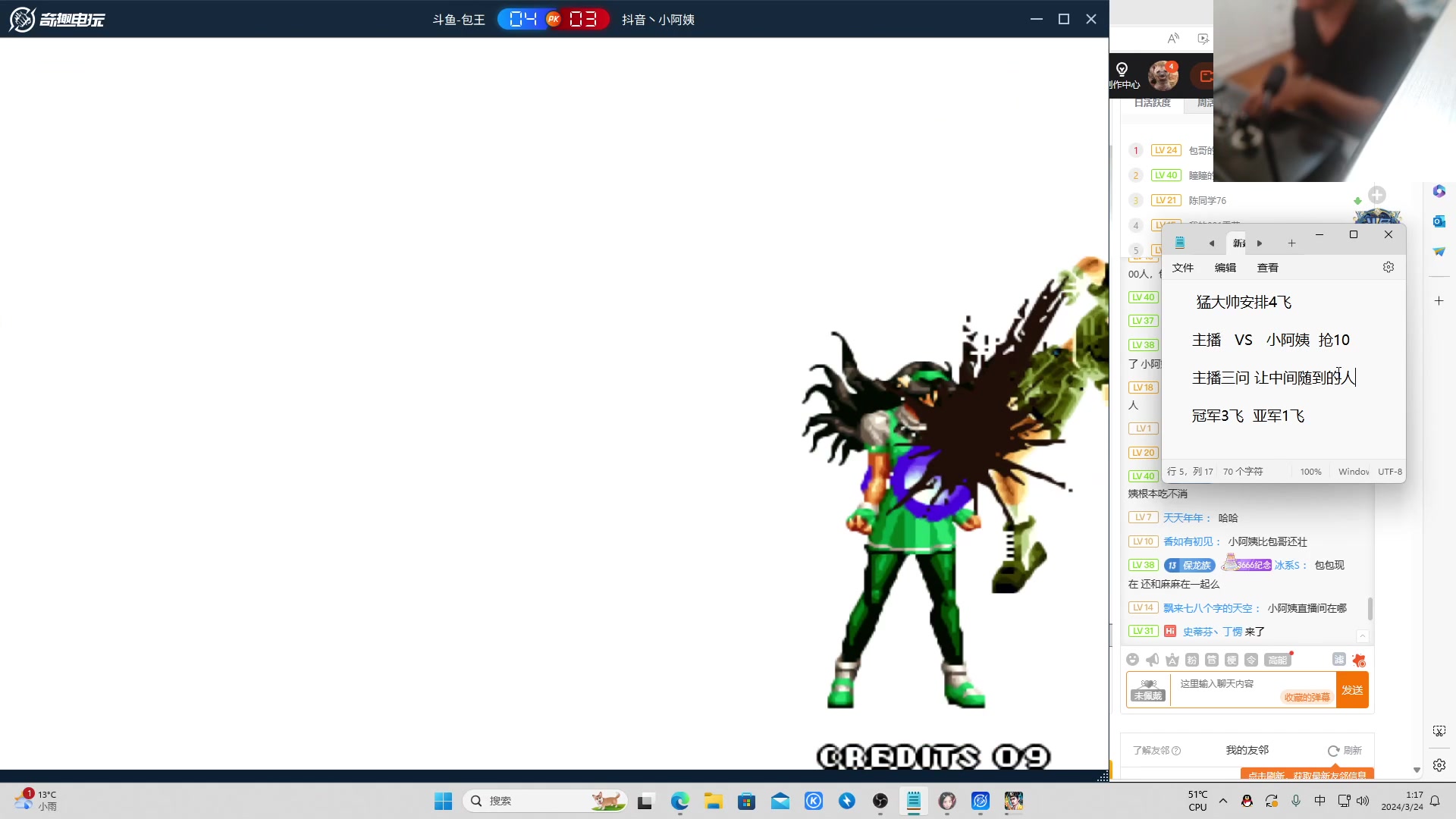Toggle the 滤 chat filter icon
Viewport: 1456px width, 819px height.
1339,660
